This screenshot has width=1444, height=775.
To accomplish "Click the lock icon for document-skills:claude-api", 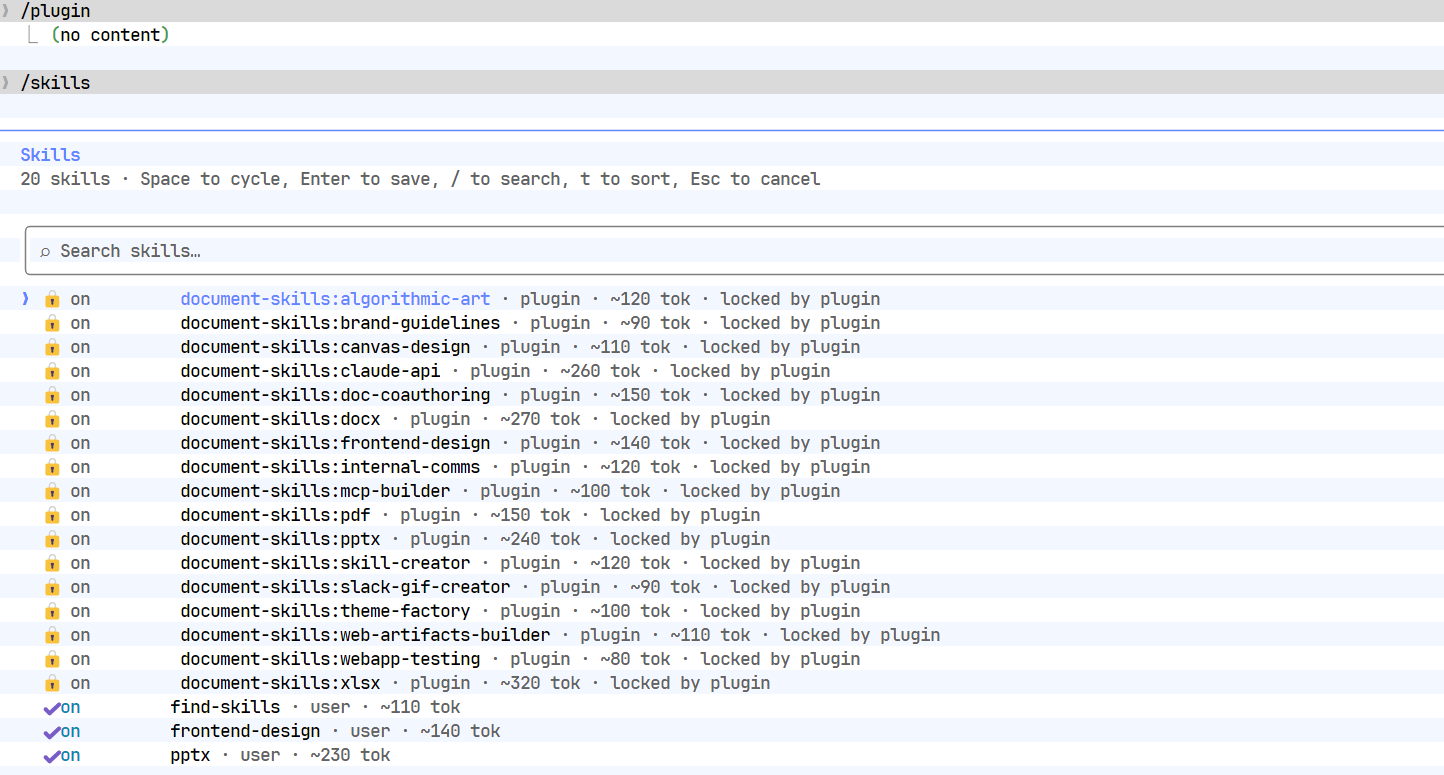I will (52, 371).
